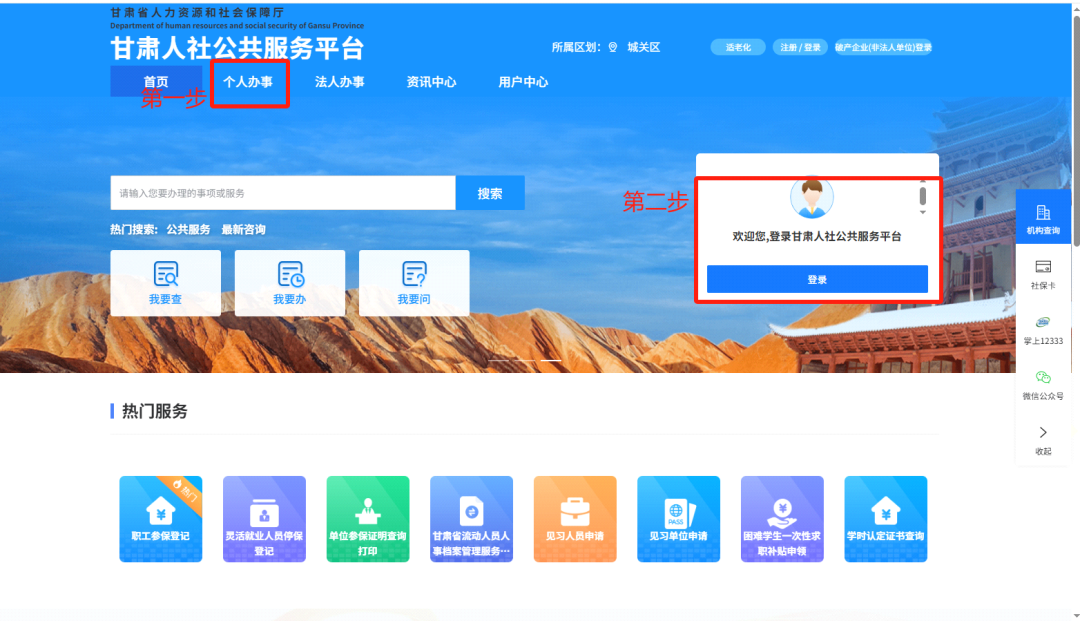Open the 资讯中心 menu tab

click(x=431, y=81)
